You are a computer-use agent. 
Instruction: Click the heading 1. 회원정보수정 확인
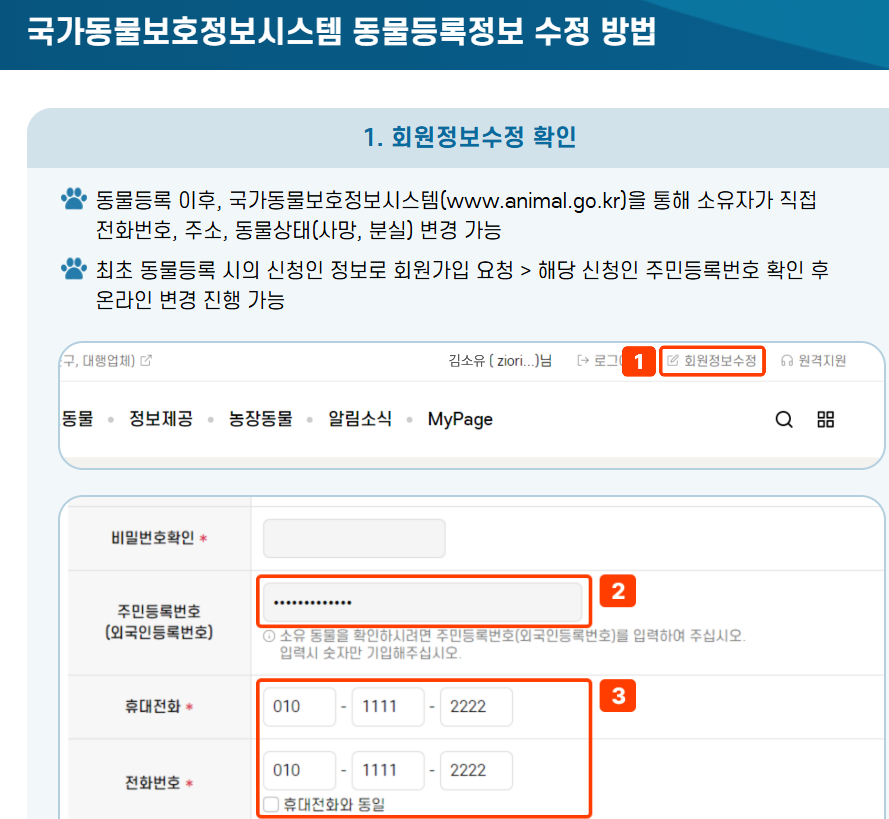(469, 137)
